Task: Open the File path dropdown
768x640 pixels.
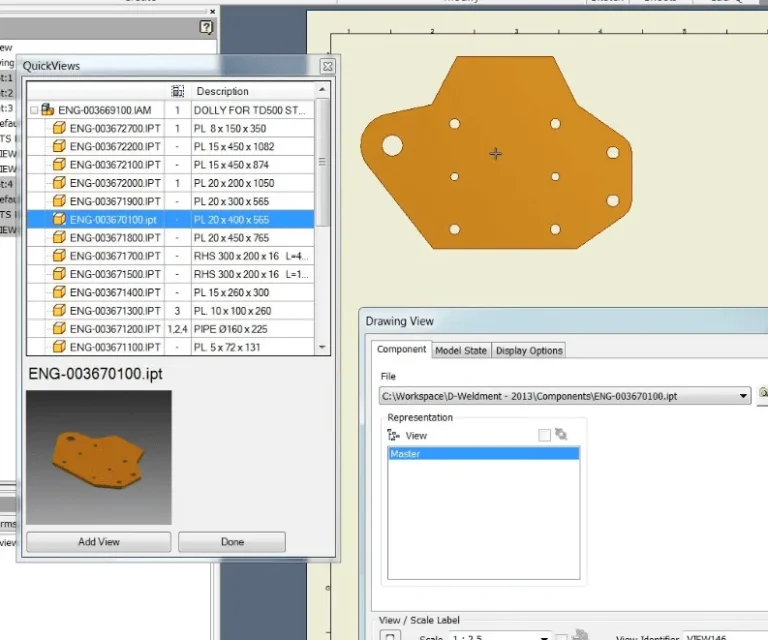Action: pyautogui.click(x=743, y=396)
